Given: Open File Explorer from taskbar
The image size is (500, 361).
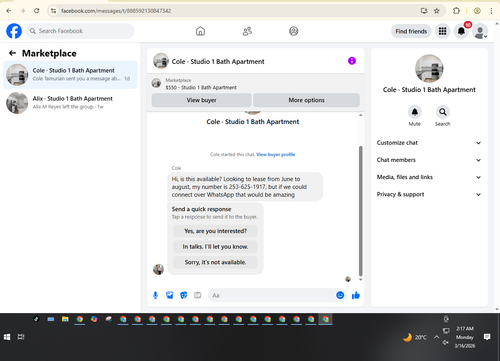Looking at the screenshot, I should tap(65, 319).
